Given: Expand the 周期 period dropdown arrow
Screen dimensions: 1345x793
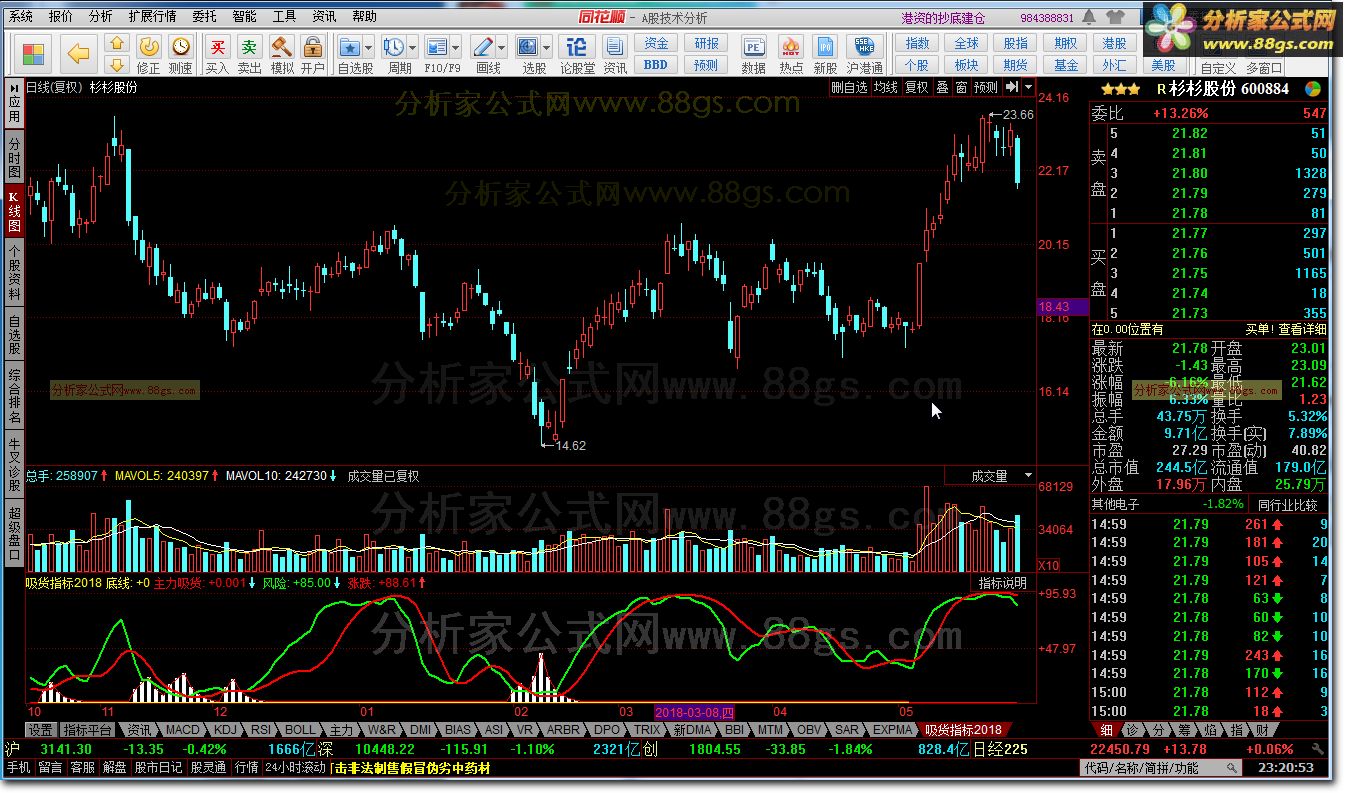Looking at the screenshot, I should (x=412, y=47).
